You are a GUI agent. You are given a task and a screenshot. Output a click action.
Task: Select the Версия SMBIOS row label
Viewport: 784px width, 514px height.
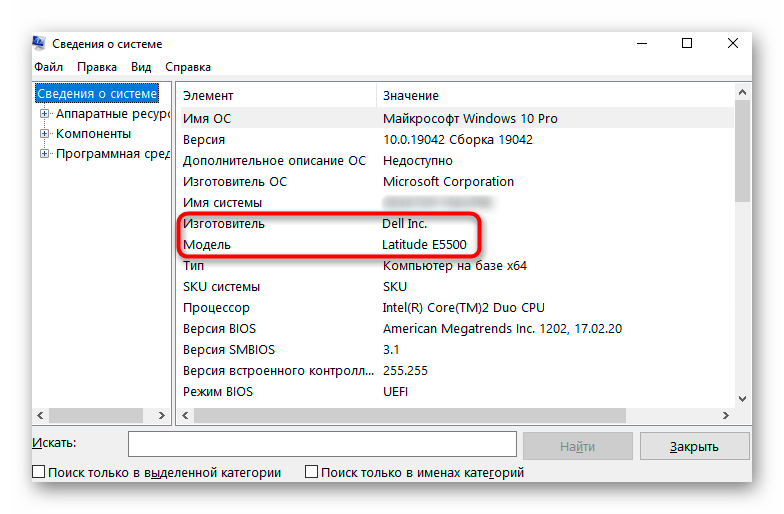pyautogui.click(x=229, y=350)
